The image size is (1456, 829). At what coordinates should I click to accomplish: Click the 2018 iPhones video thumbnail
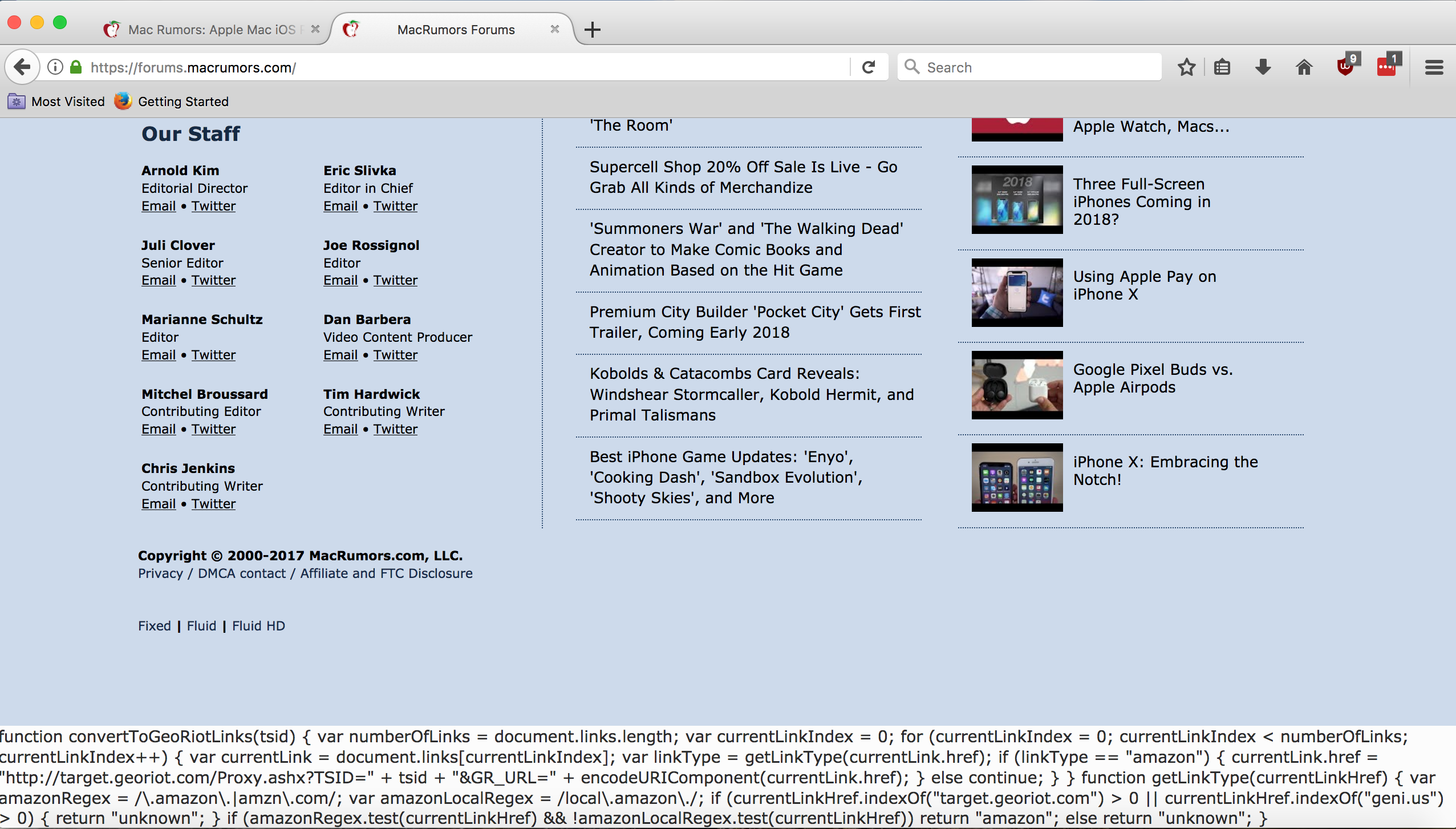coord(1017,200)
